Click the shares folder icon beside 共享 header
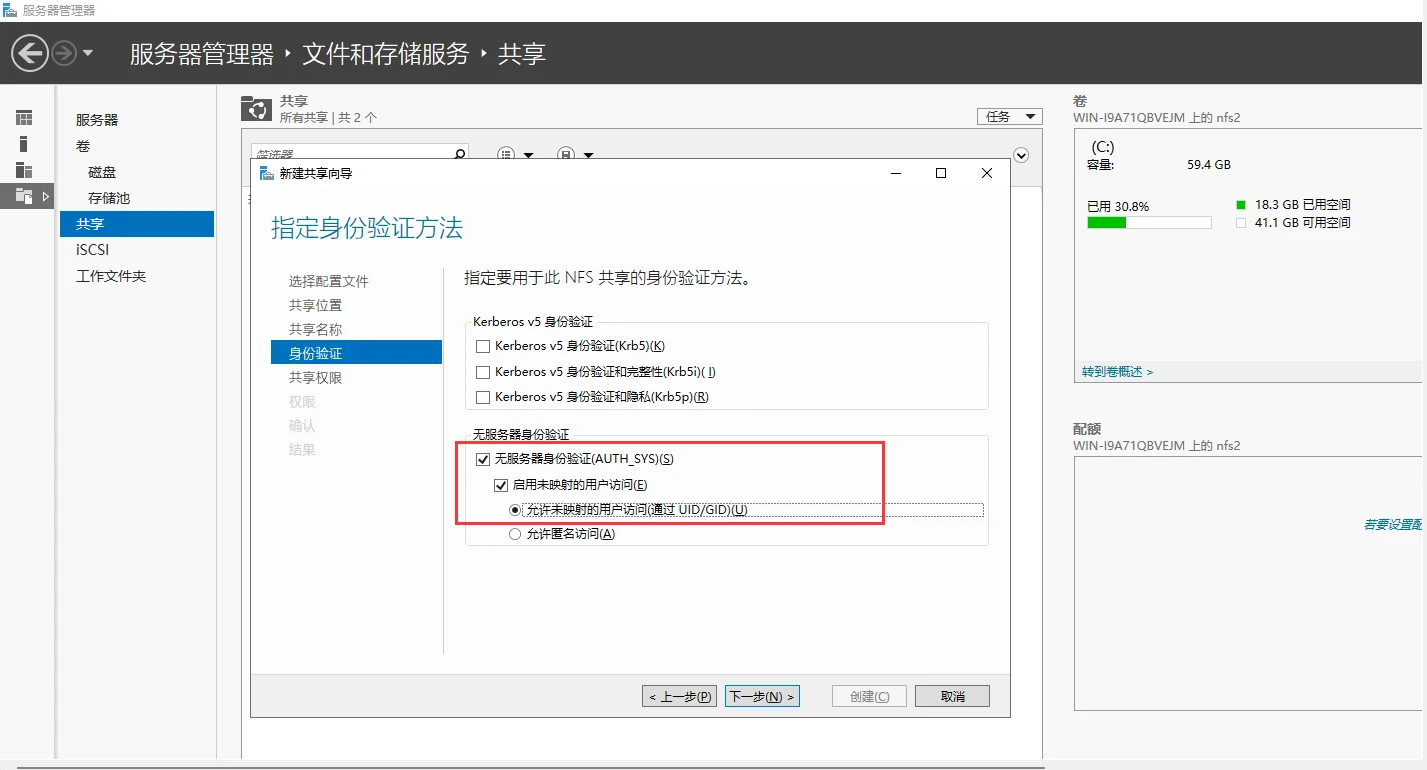 (x=257, y=109)
